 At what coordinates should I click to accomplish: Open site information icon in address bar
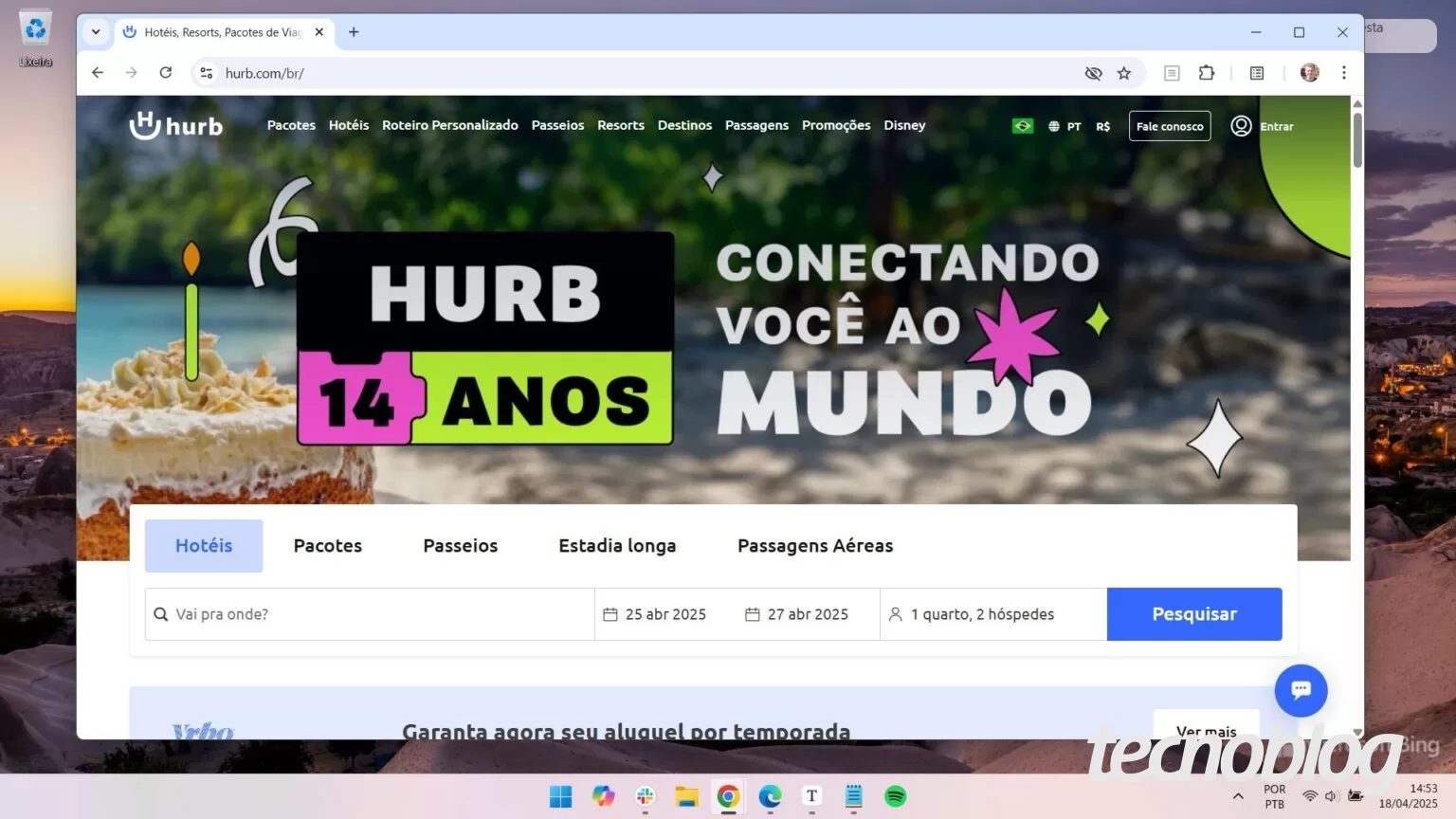pyautogui.click(x=206, y=73)
